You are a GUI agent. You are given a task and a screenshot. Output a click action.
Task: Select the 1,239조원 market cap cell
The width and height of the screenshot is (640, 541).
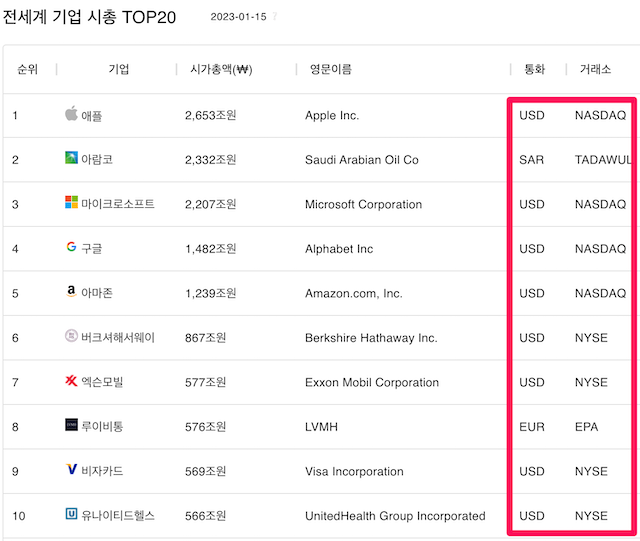[211, 293]
